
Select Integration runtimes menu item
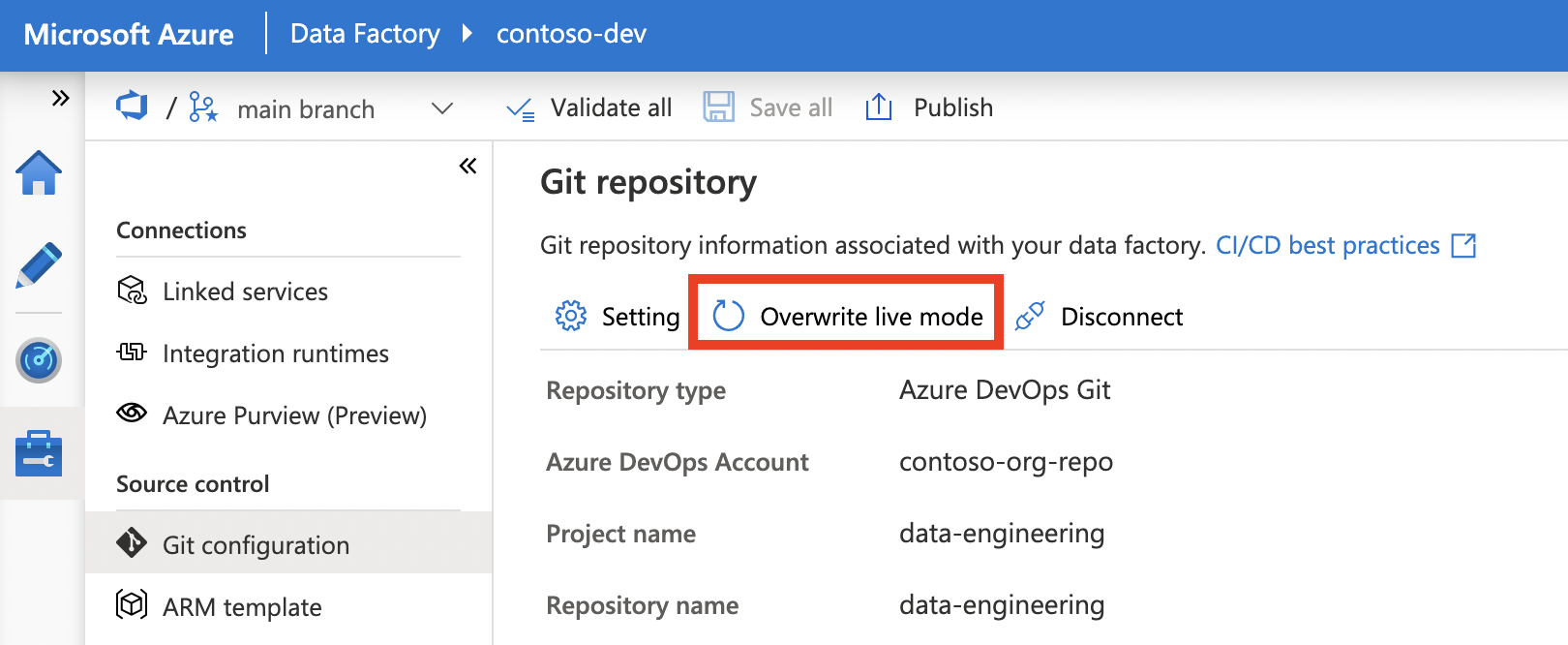click(275, 353)
